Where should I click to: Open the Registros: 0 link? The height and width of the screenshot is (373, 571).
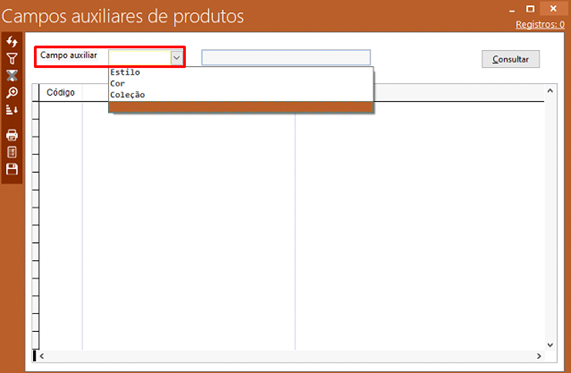click(540, 25)
